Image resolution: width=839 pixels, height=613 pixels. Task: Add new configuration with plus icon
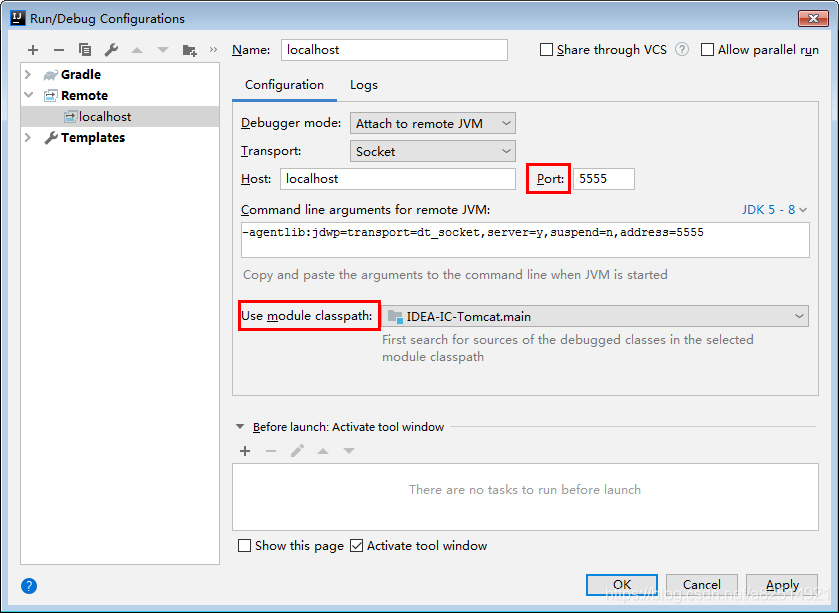click(33, 50)
